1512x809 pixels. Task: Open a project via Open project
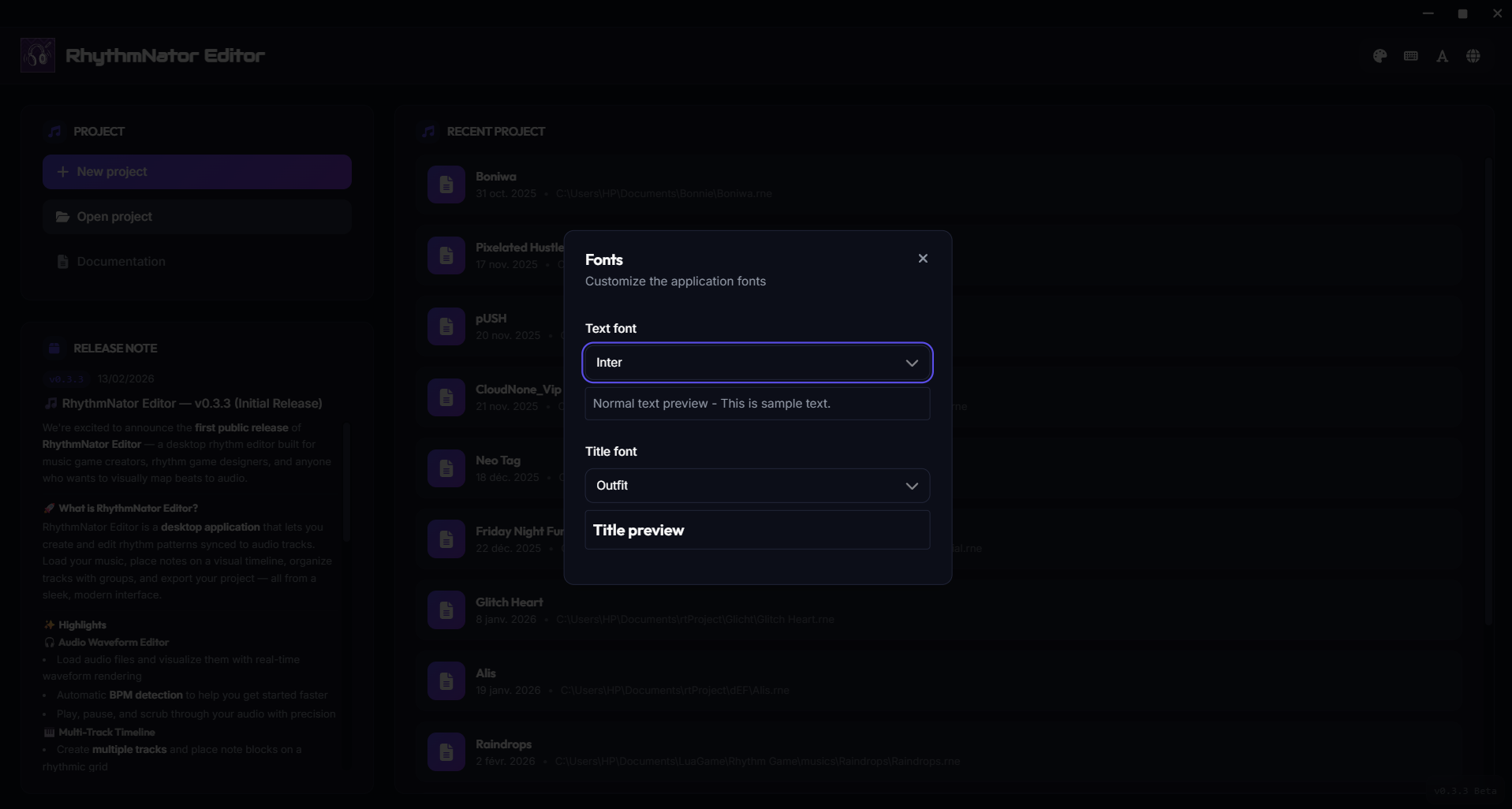tap(196, 216)
